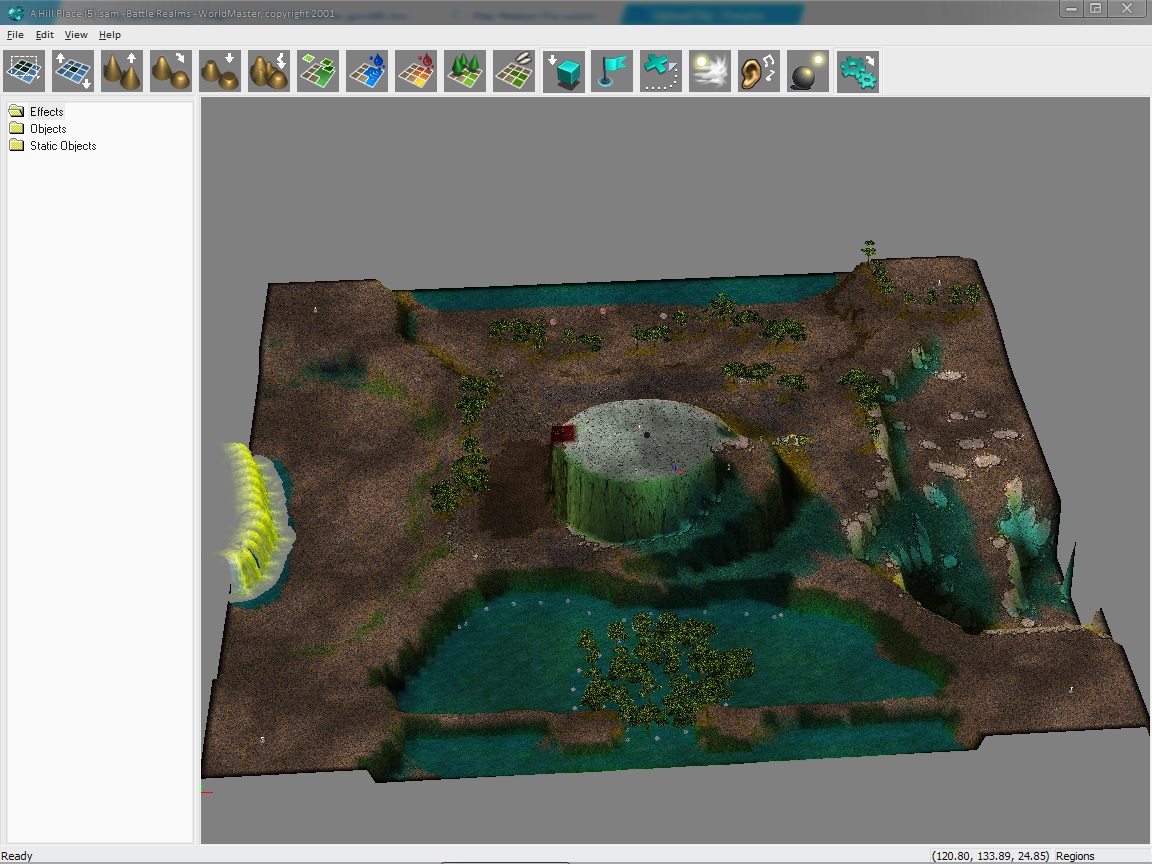Click the Regions status bar label
The width and height of the screenshot is (1152, 864).
point(1075,856)
